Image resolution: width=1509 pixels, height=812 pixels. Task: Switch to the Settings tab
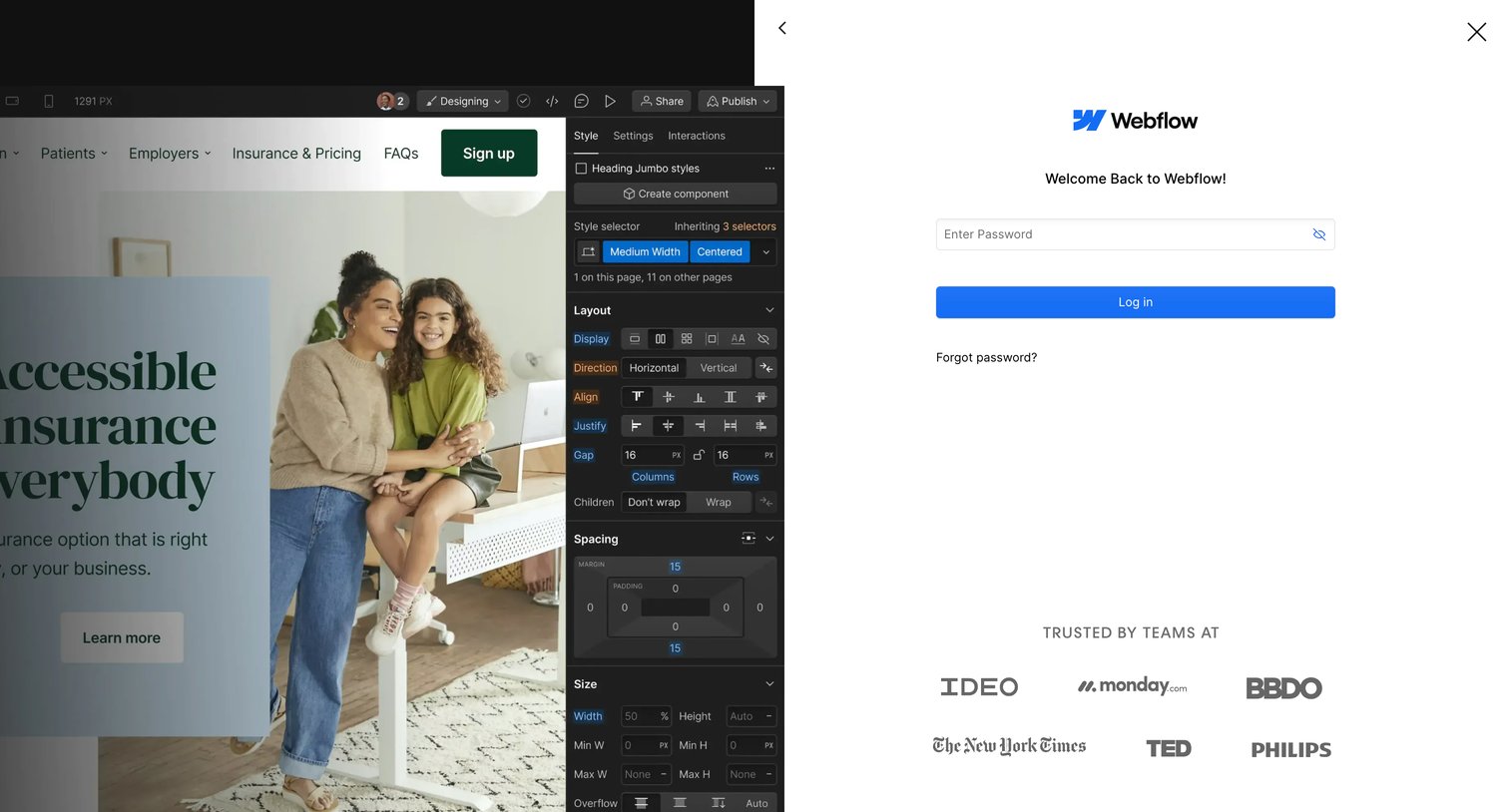(x=633, y=136)
